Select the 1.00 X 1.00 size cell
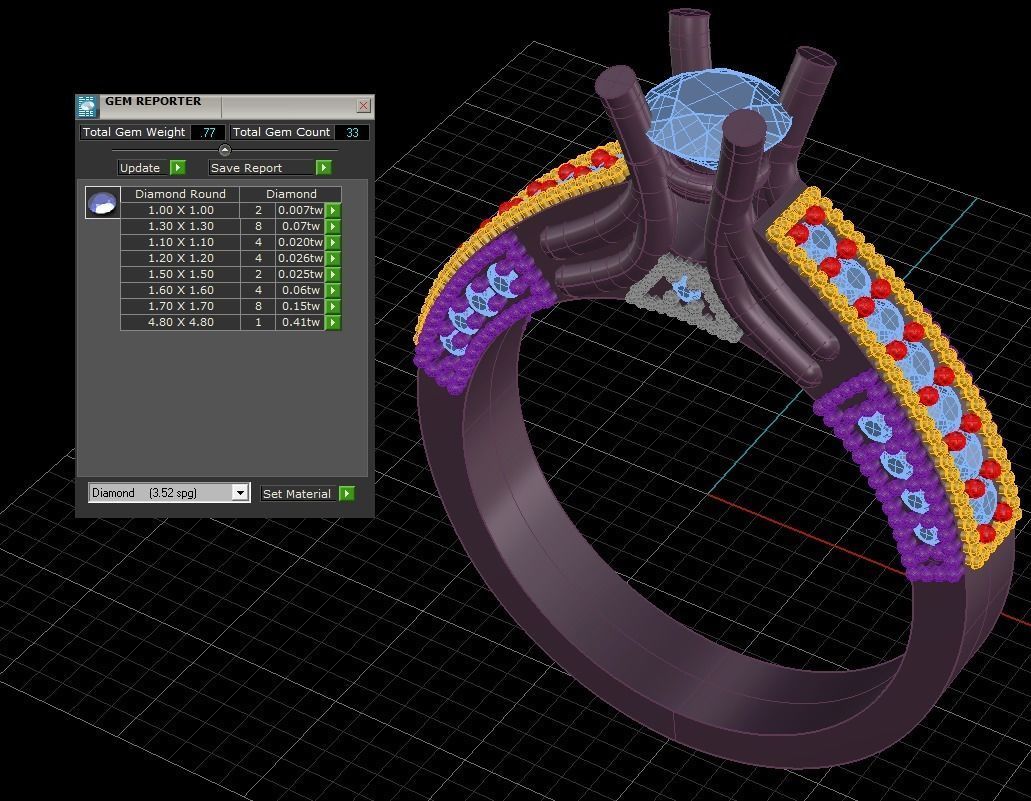Screen dimensions: 1031x801 (x=180, y=210)
